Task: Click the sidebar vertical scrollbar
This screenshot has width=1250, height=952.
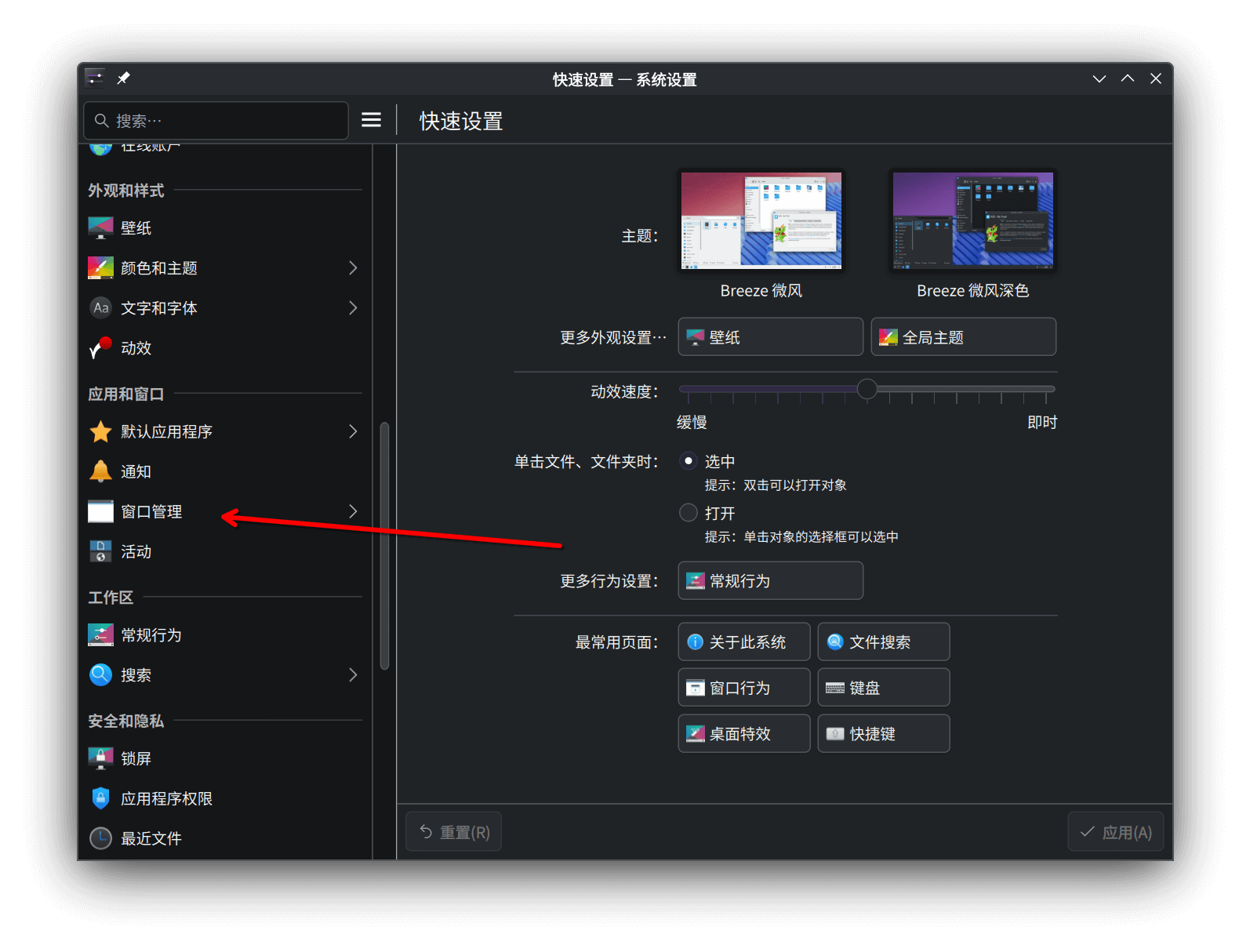Action: [384, 546]
